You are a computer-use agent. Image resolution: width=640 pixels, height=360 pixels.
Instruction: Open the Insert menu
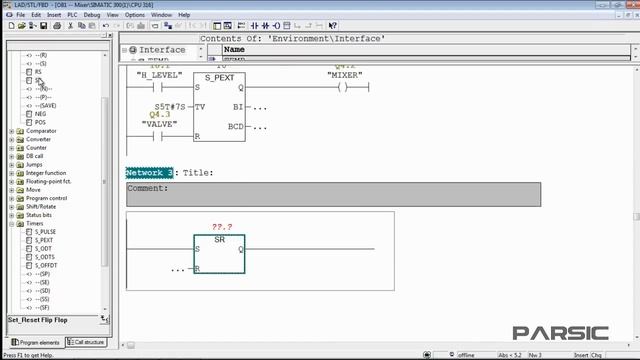(54, 15)
